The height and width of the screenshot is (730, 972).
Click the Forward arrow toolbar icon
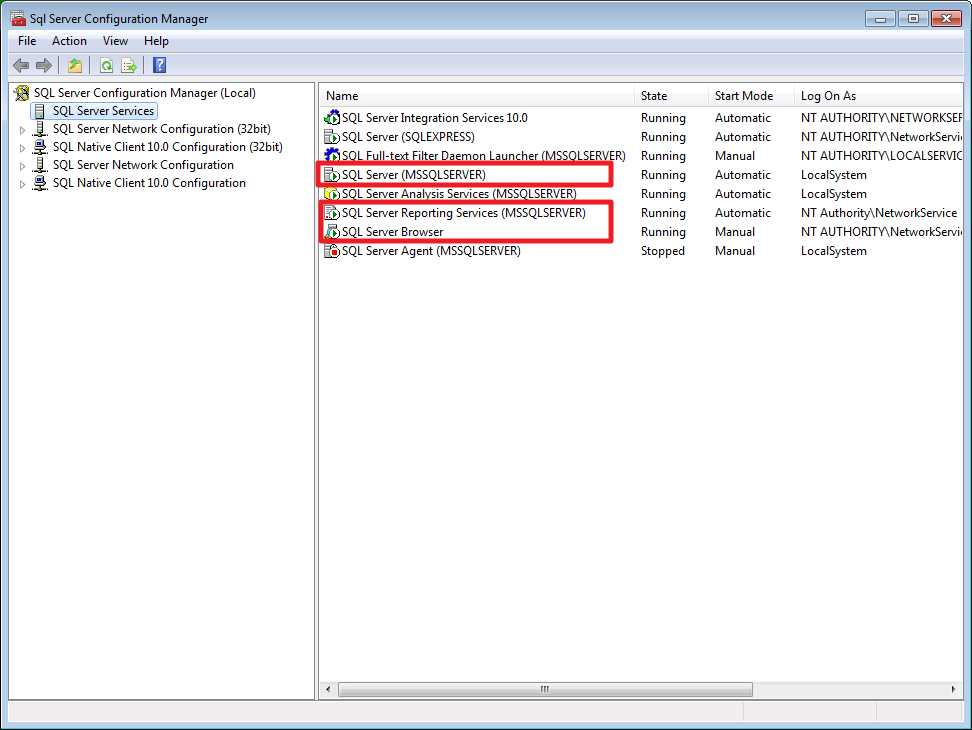click(43, 65)
